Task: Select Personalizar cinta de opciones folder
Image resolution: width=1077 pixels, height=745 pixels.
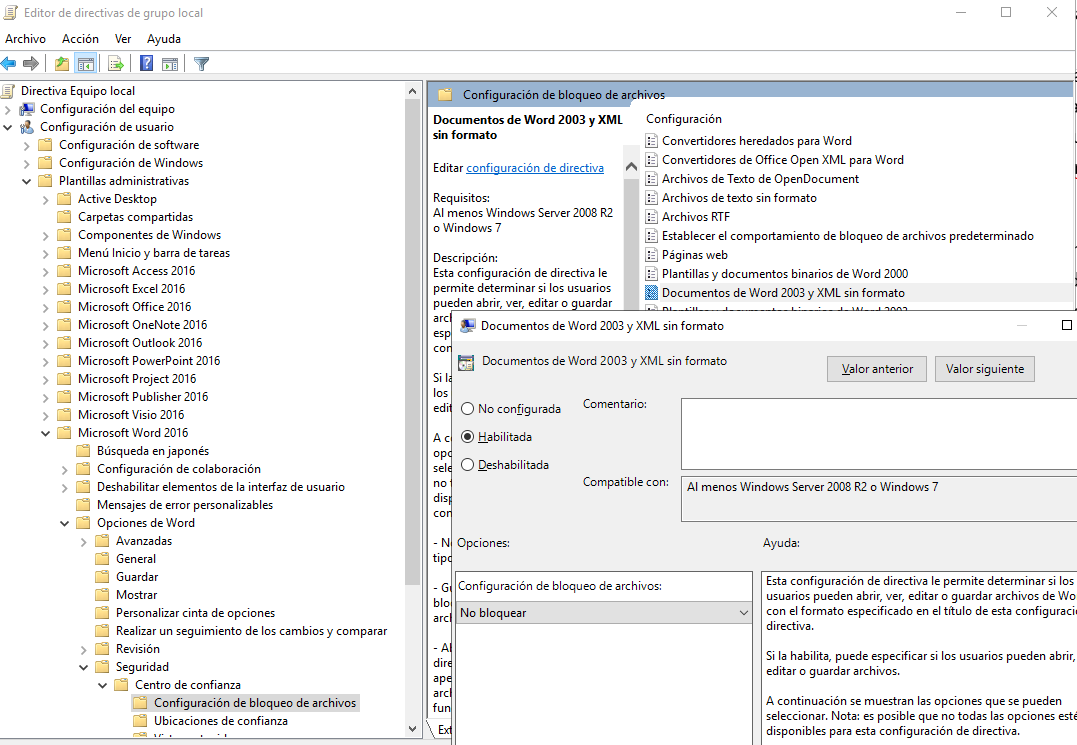Action: 195,612
